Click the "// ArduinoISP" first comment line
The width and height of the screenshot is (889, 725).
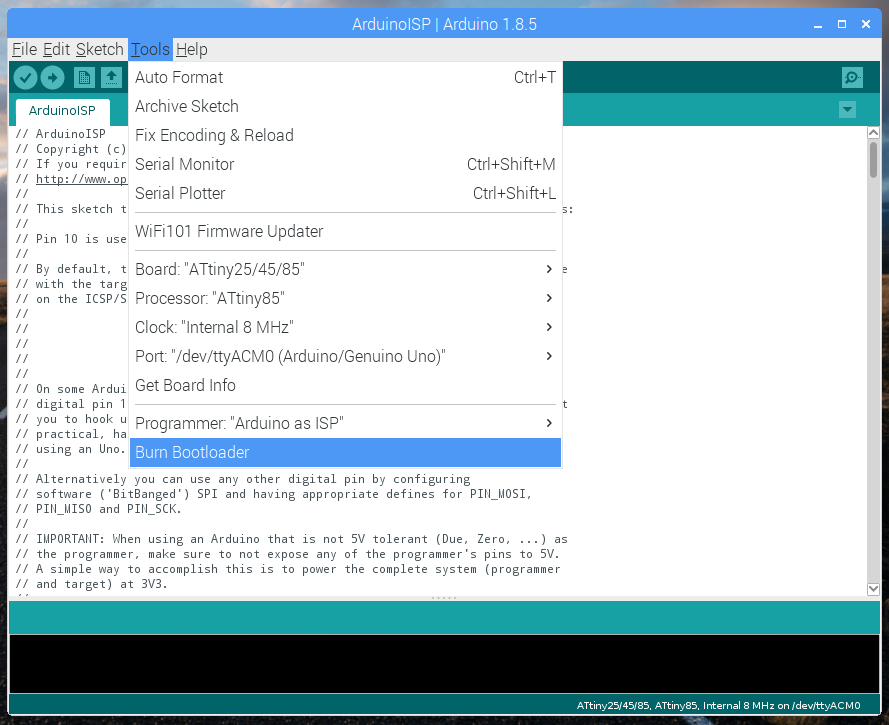click(61, 134)
